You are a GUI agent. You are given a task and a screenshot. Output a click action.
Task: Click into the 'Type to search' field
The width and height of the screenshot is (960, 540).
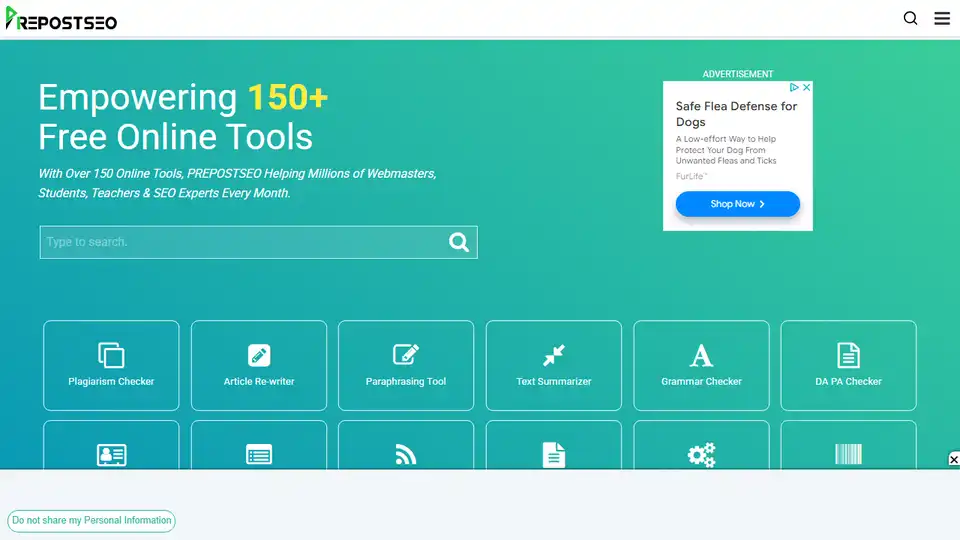pos(240,242)
